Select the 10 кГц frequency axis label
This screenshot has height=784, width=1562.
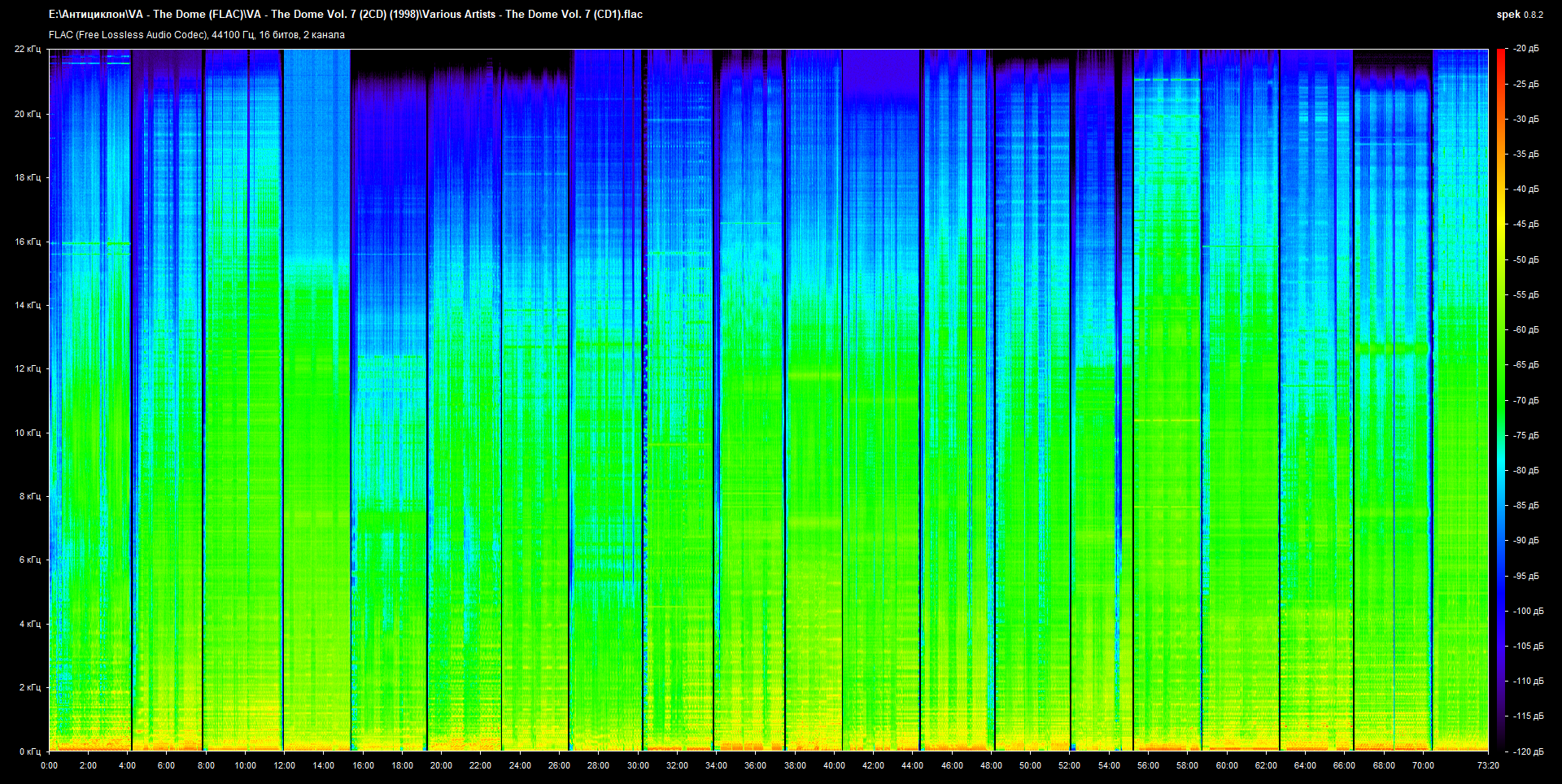pyautogui.click(x=27, y=433)
